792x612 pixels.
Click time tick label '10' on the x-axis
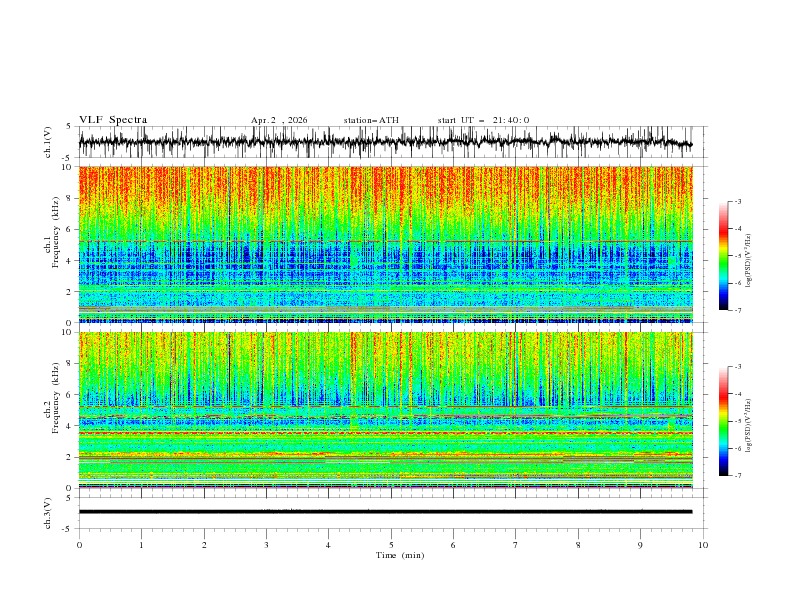tap(703, 545)
